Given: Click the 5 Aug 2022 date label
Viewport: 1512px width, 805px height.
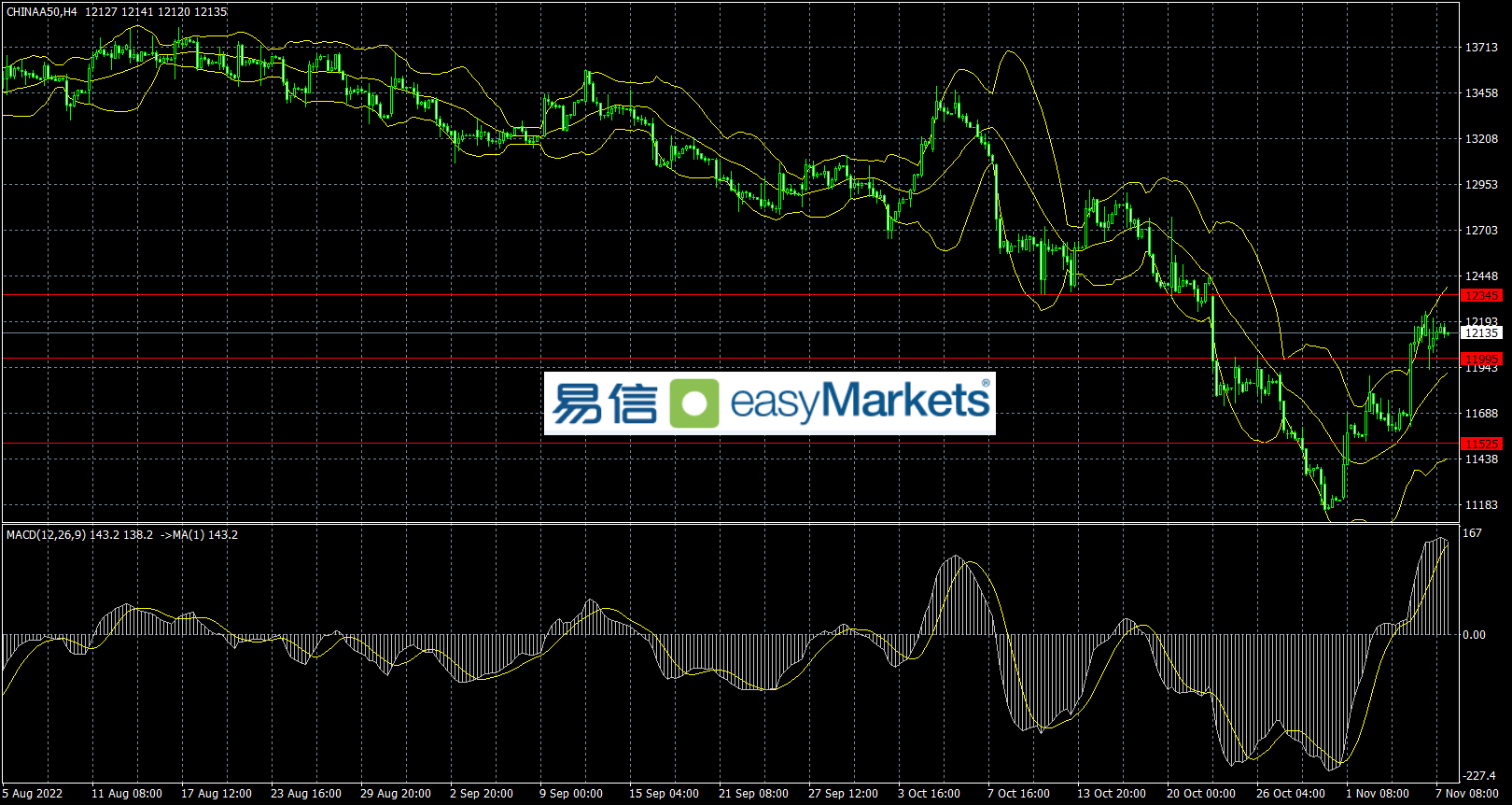Looking at the screenshot, I should click(x=33, y=794).
